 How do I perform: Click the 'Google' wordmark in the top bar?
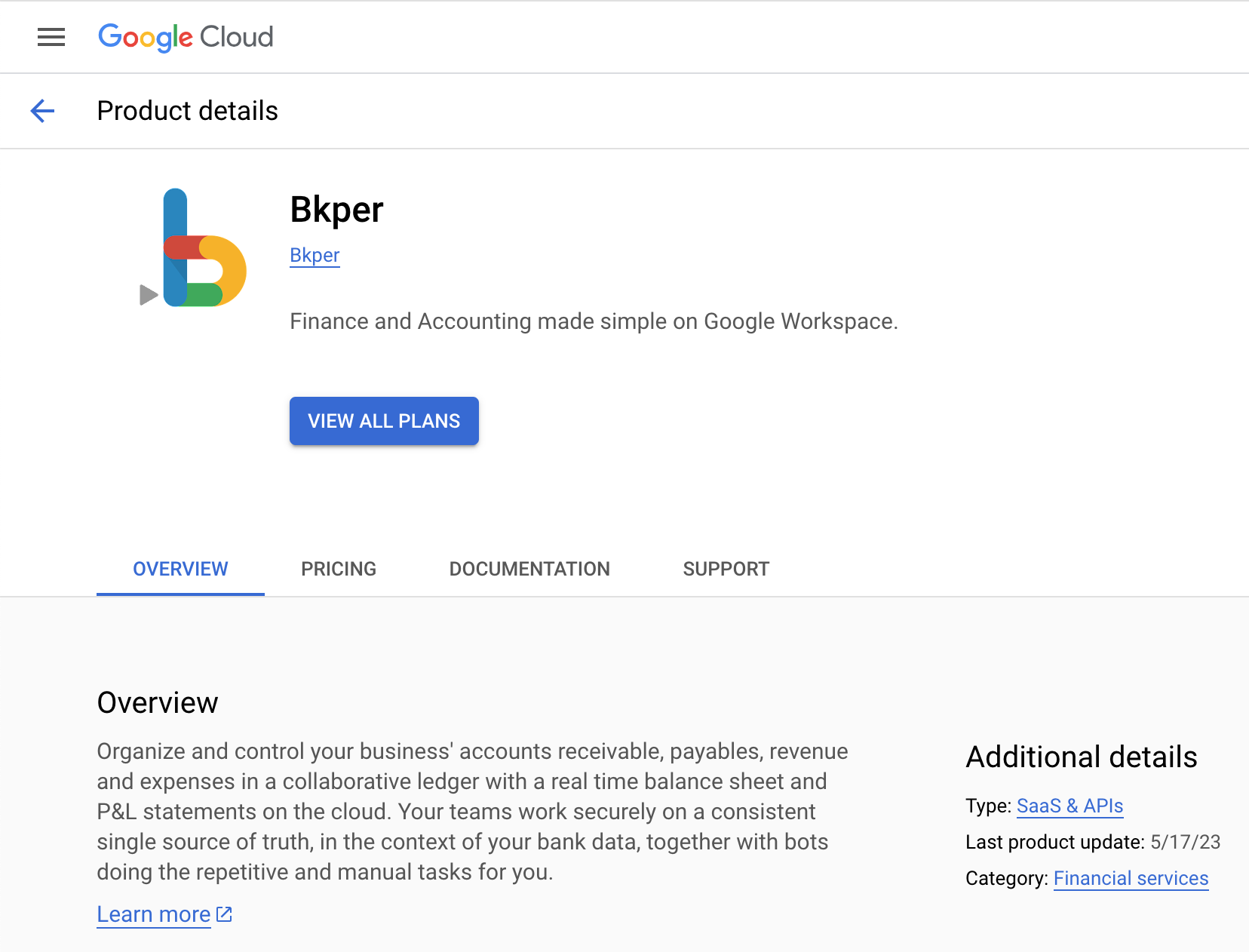143,37
